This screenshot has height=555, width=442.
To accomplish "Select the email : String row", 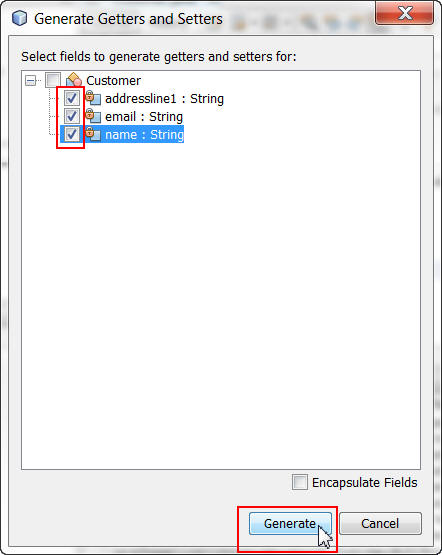I will coord(144,116).
